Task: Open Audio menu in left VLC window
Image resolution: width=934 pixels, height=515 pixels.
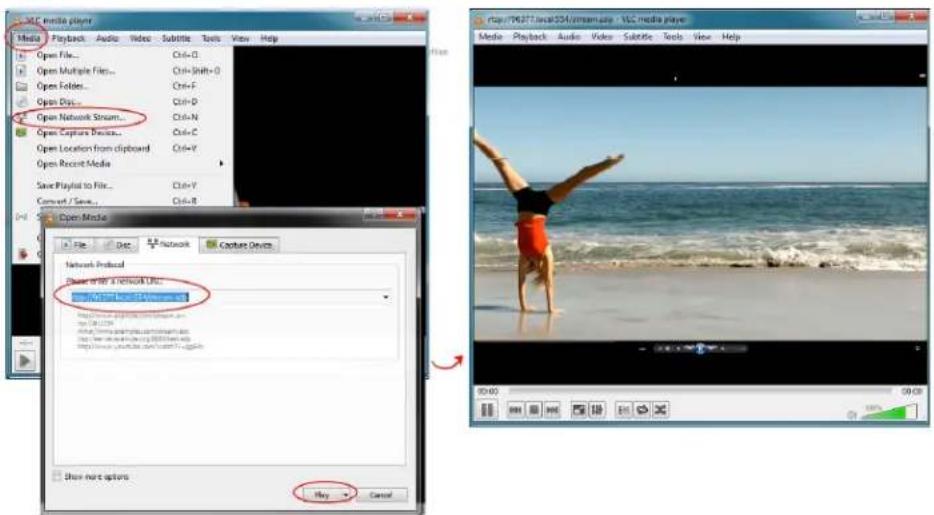Action: click(x=107, y=38)
